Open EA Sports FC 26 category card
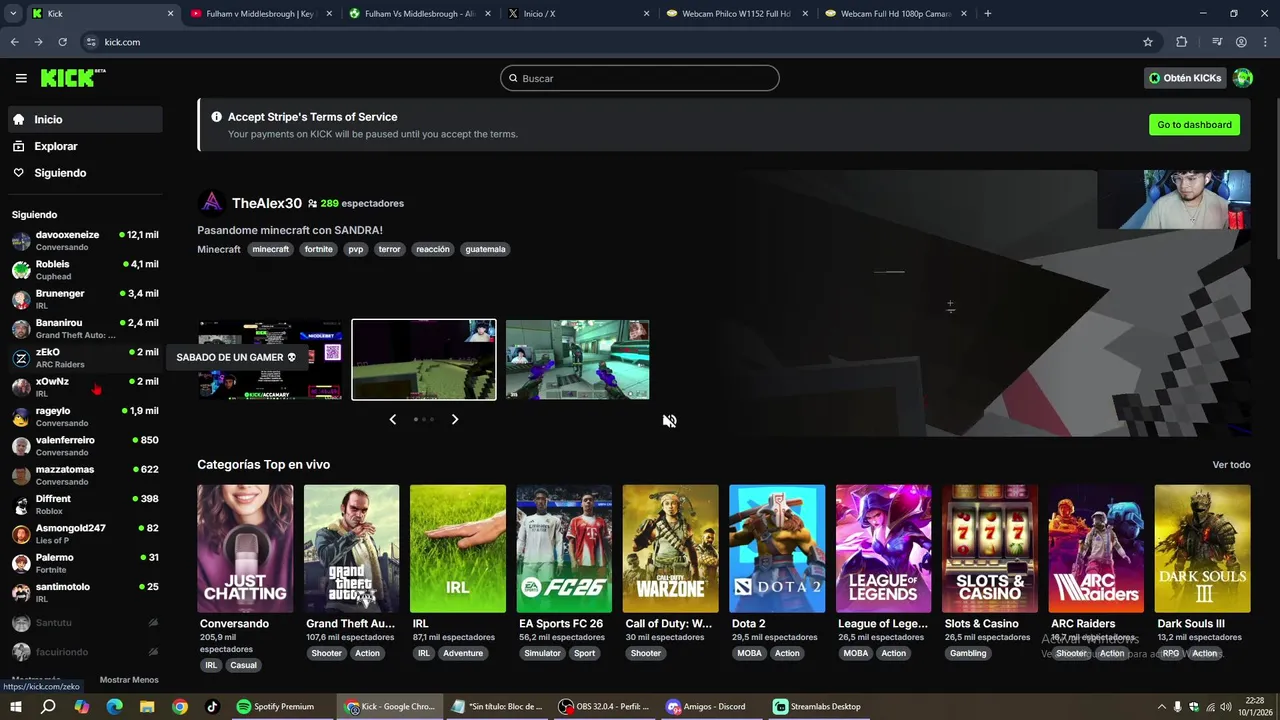 (564, 549)
